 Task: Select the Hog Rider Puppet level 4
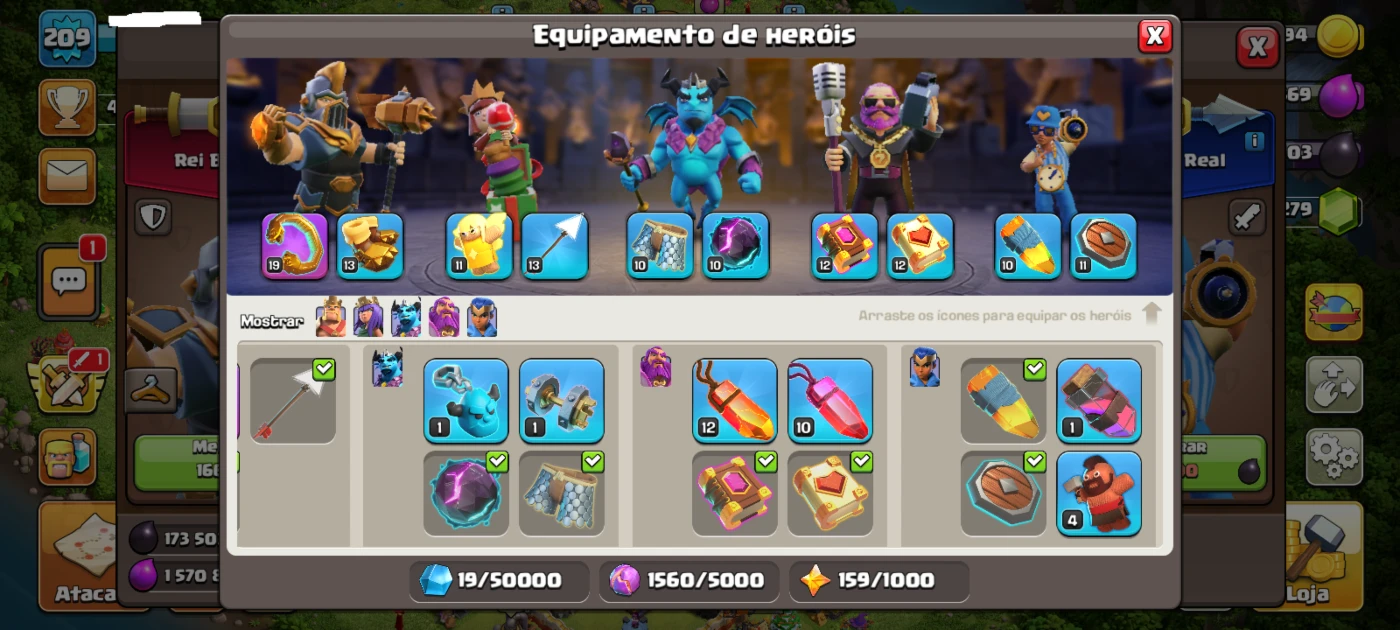coord(1099,493)
